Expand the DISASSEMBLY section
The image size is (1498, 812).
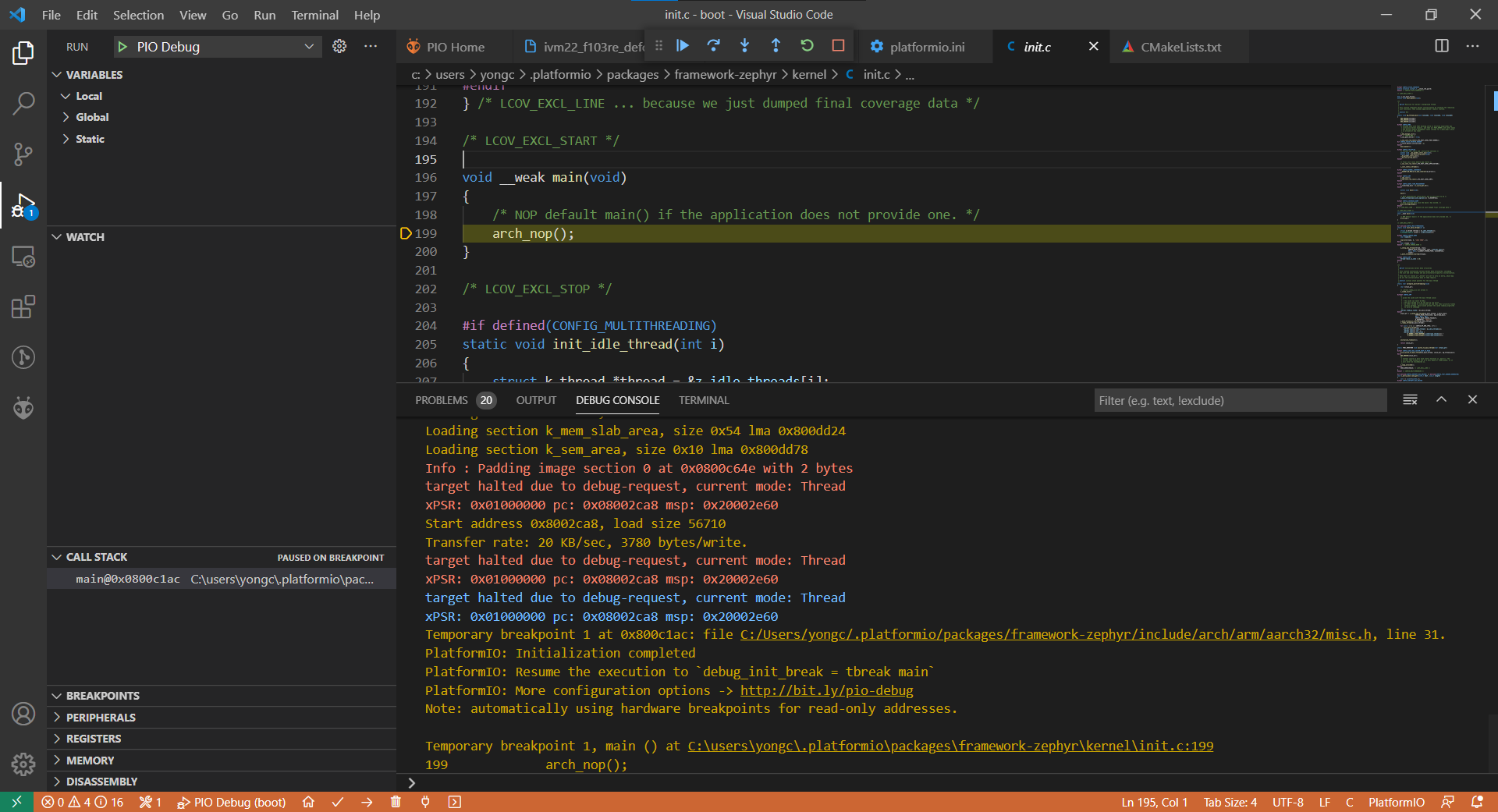57,782
